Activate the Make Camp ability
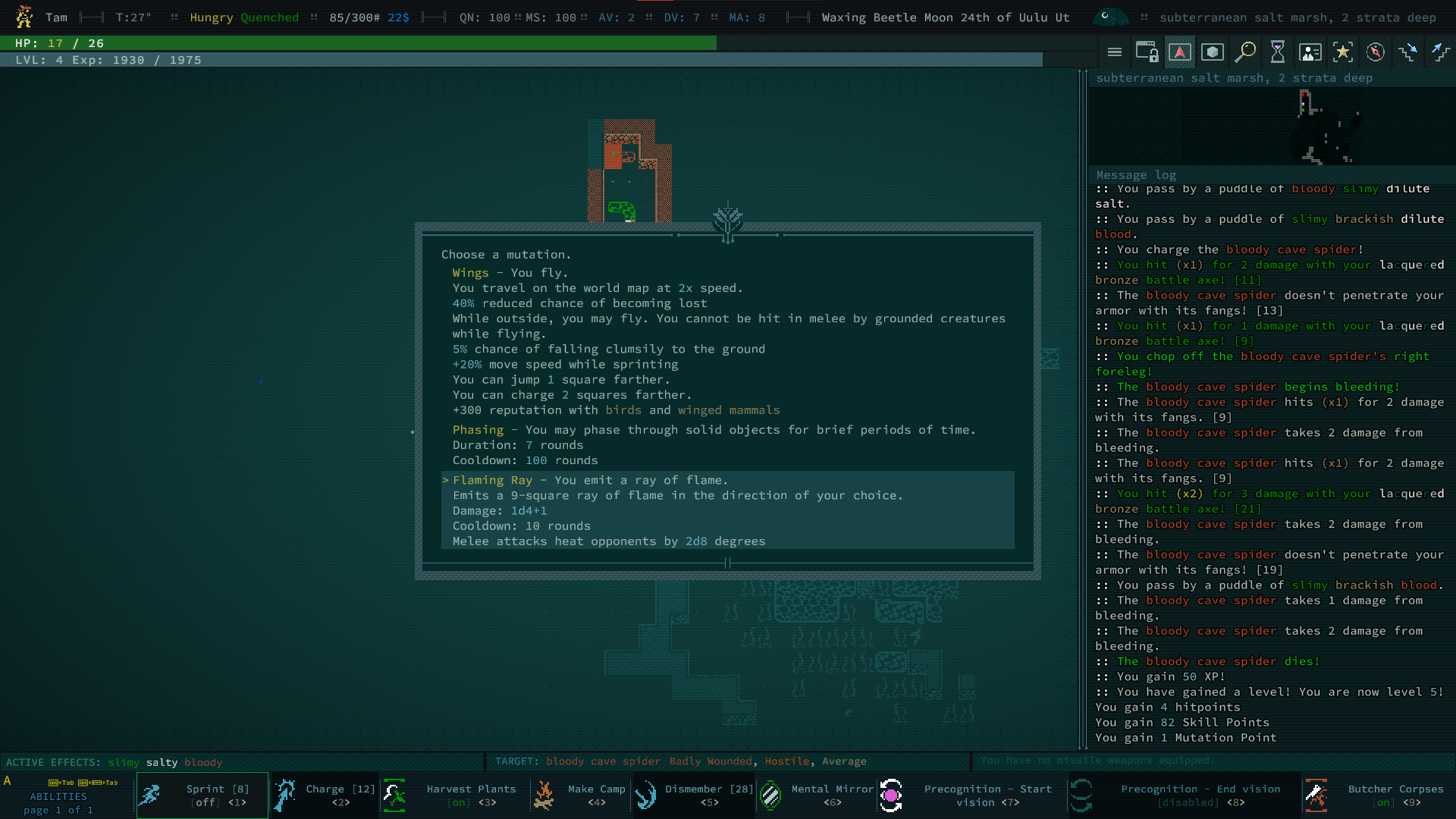 click(x=580, y=795)
